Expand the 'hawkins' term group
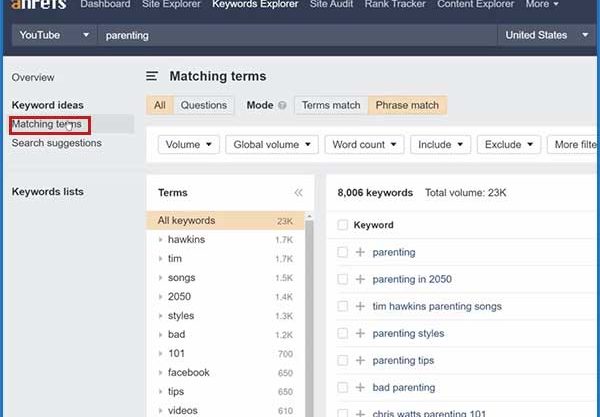The height and width of the screenshot is (417, 600). click(x=160, y=239)
